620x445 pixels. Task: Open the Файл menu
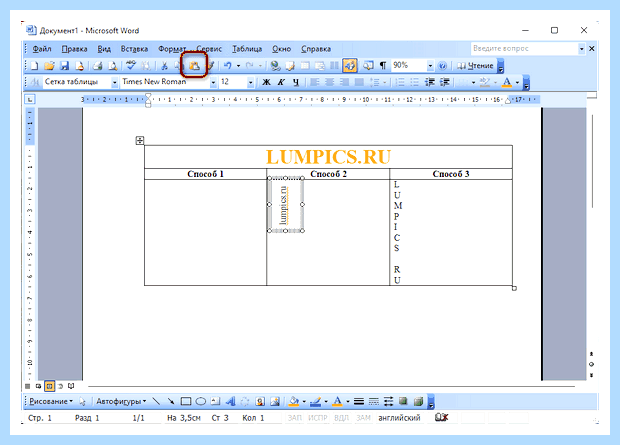click(x=42, y=49)
